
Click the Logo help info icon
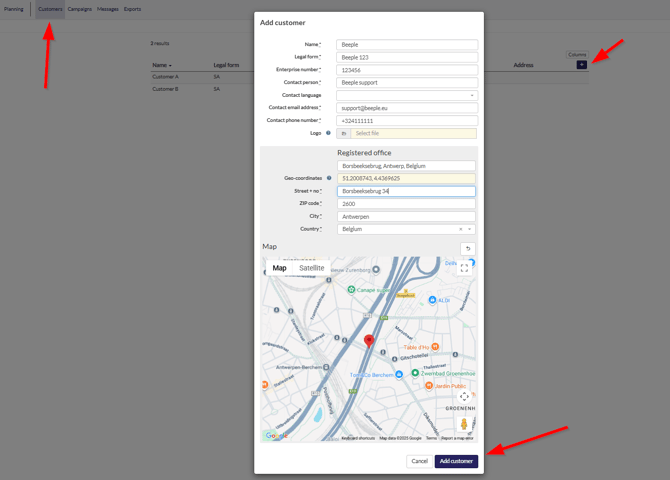pyautogui.click(x=328, y=133)
